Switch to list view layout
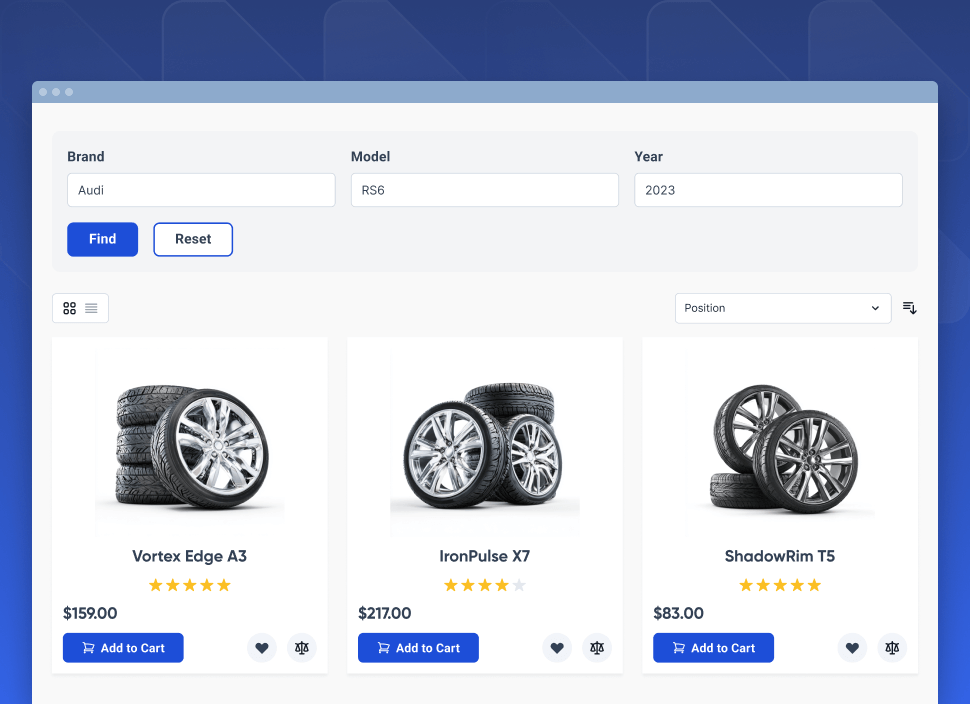Image resolution: width=970 pixels, height=704 pixels. 91,308
